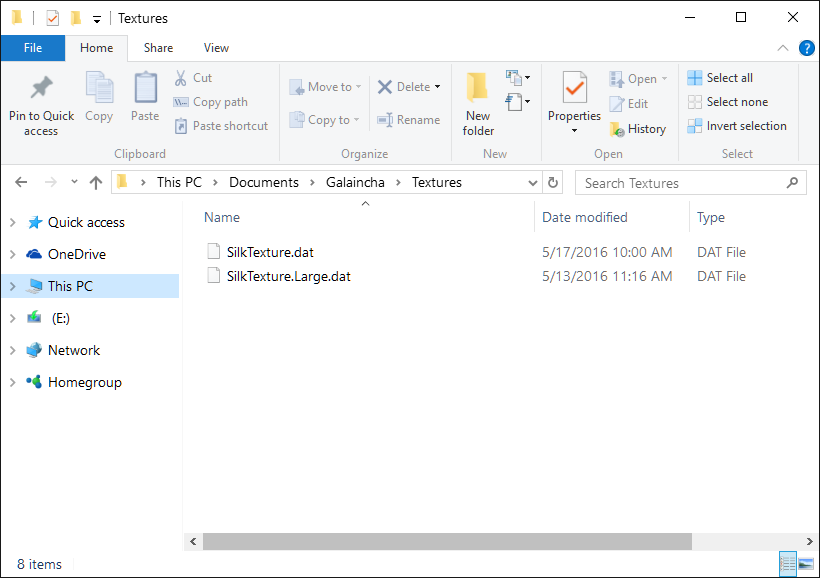Collapse the ribbon with the chevron
The image size is (820, 578).
click(783, 48)
